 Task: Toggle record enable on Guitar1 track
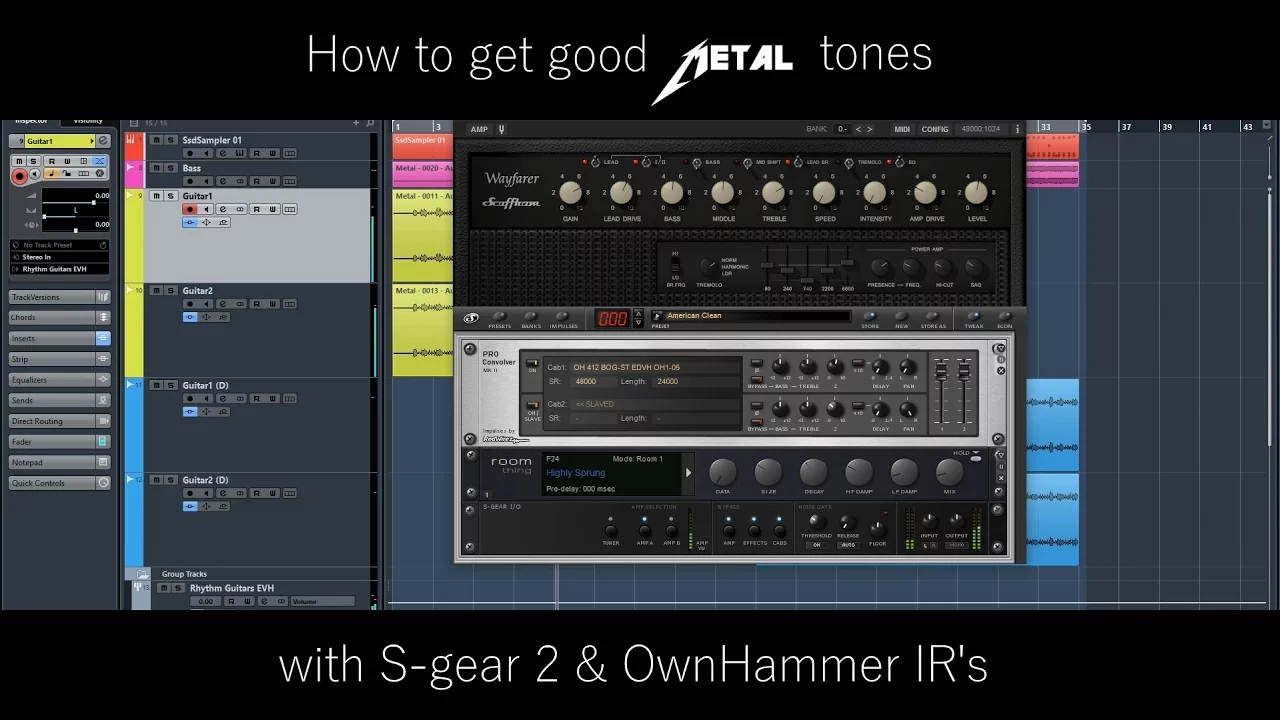[x=189, y=209]
